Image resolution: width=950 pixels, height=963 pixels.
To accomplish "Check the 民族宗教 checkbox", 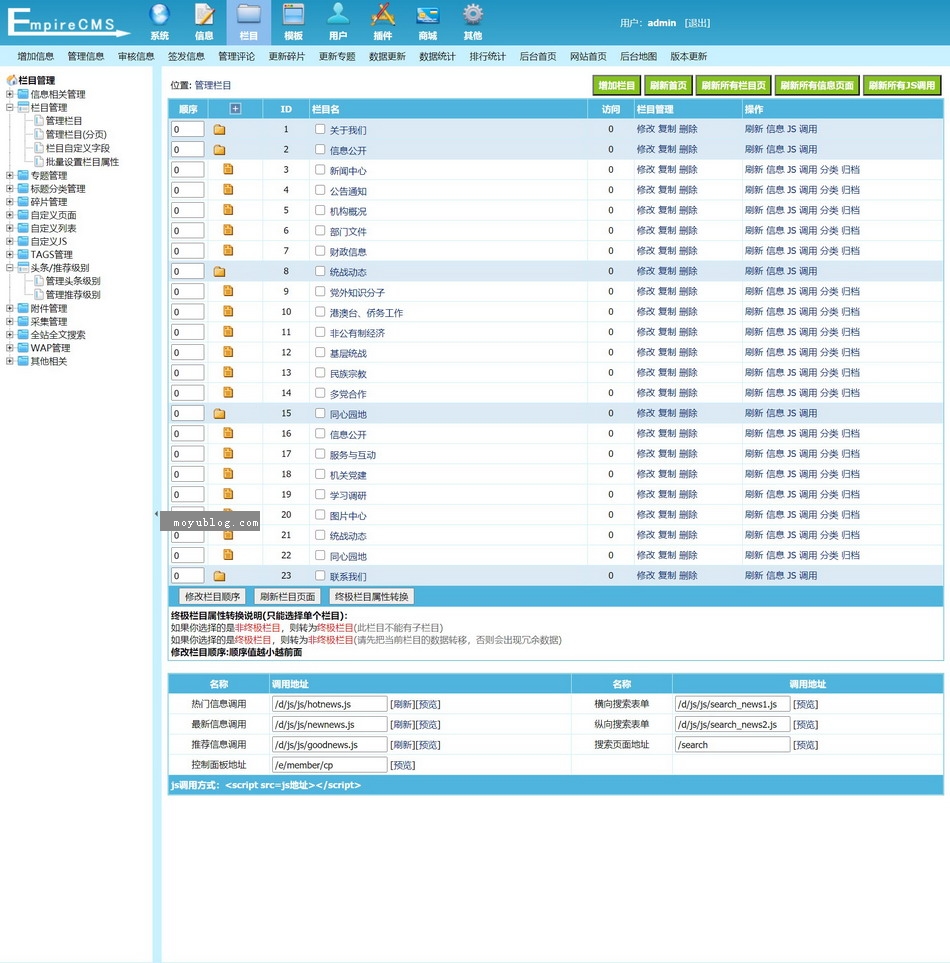I will pos(320,372).
